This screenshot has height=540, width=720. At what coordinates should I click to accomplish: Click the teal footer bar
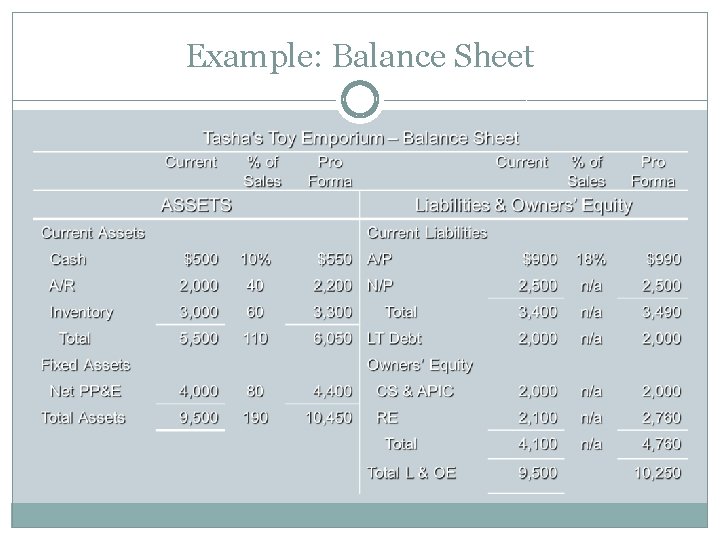click(x=360, y=515)
